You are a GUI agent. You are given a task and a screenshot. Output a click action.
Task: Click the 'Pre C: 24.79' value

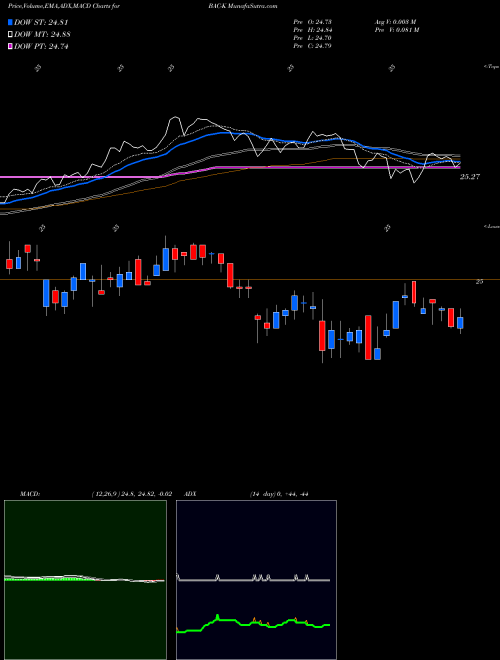[x=312, y=46]
